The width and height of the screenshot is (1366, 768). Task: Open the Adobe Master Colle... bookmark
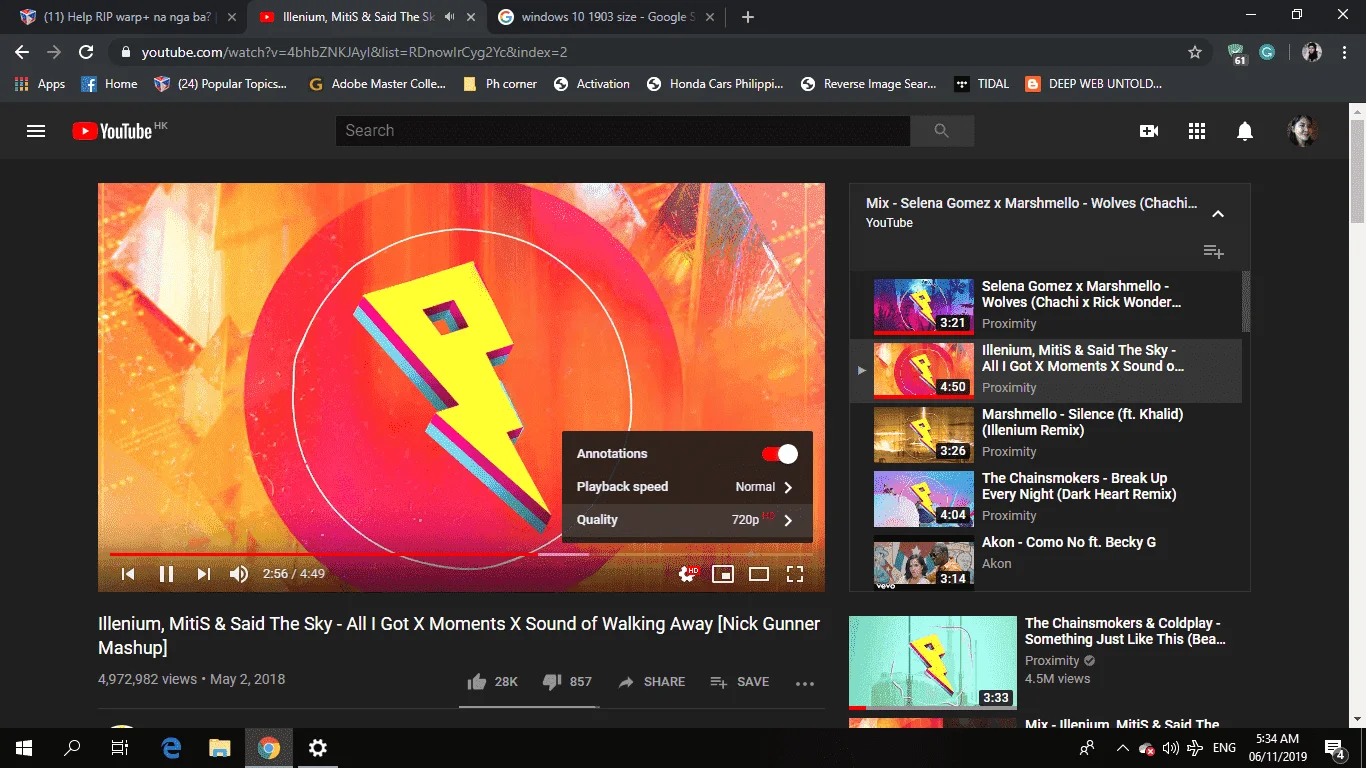[x=377, y=84]
